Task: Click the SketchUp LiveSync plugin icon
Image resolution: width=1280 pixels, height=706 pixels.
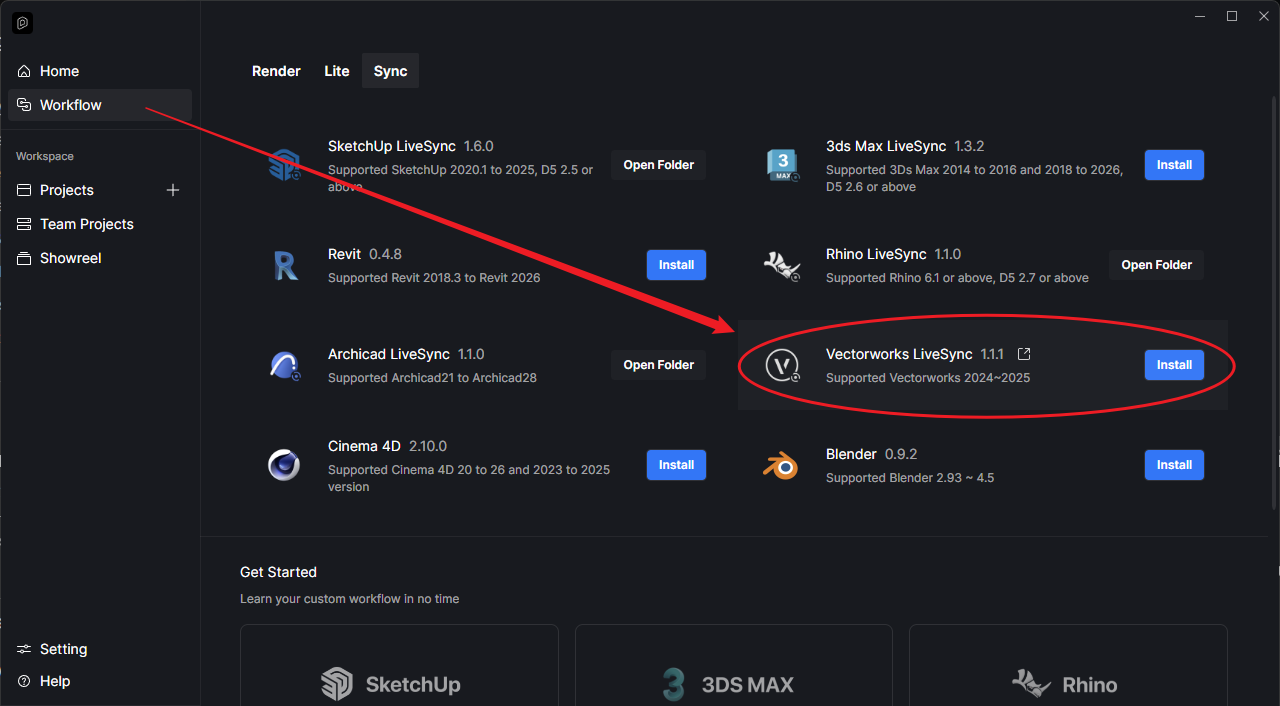Action: (285, 165)
